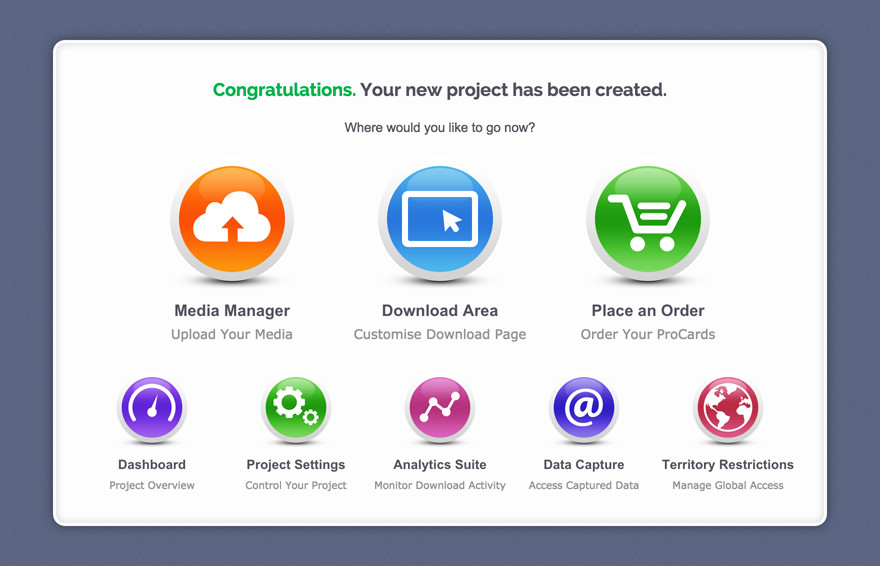Open the blue Download Area screen icon

440,221
